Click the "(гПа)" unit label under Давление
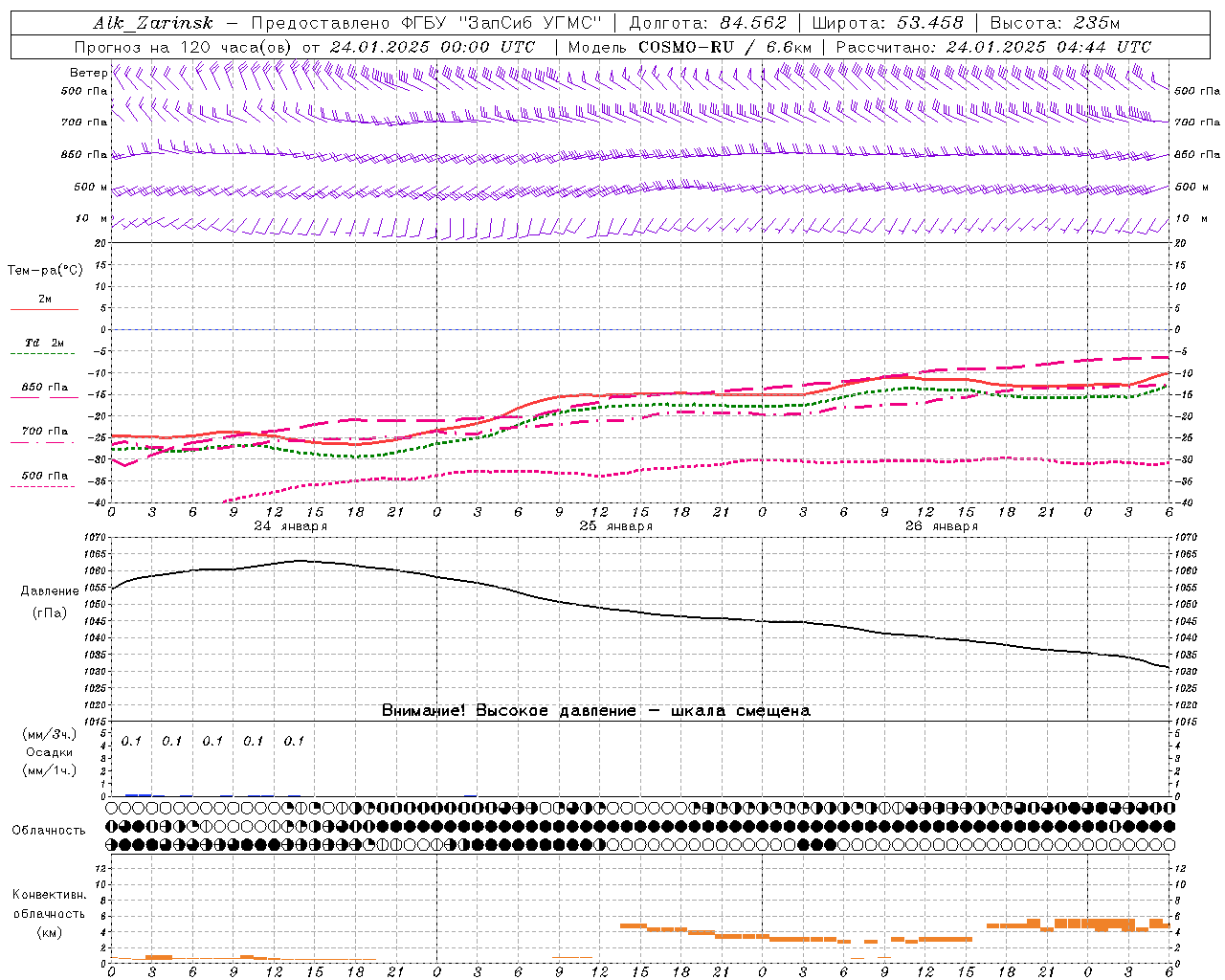 click(50, 613)
